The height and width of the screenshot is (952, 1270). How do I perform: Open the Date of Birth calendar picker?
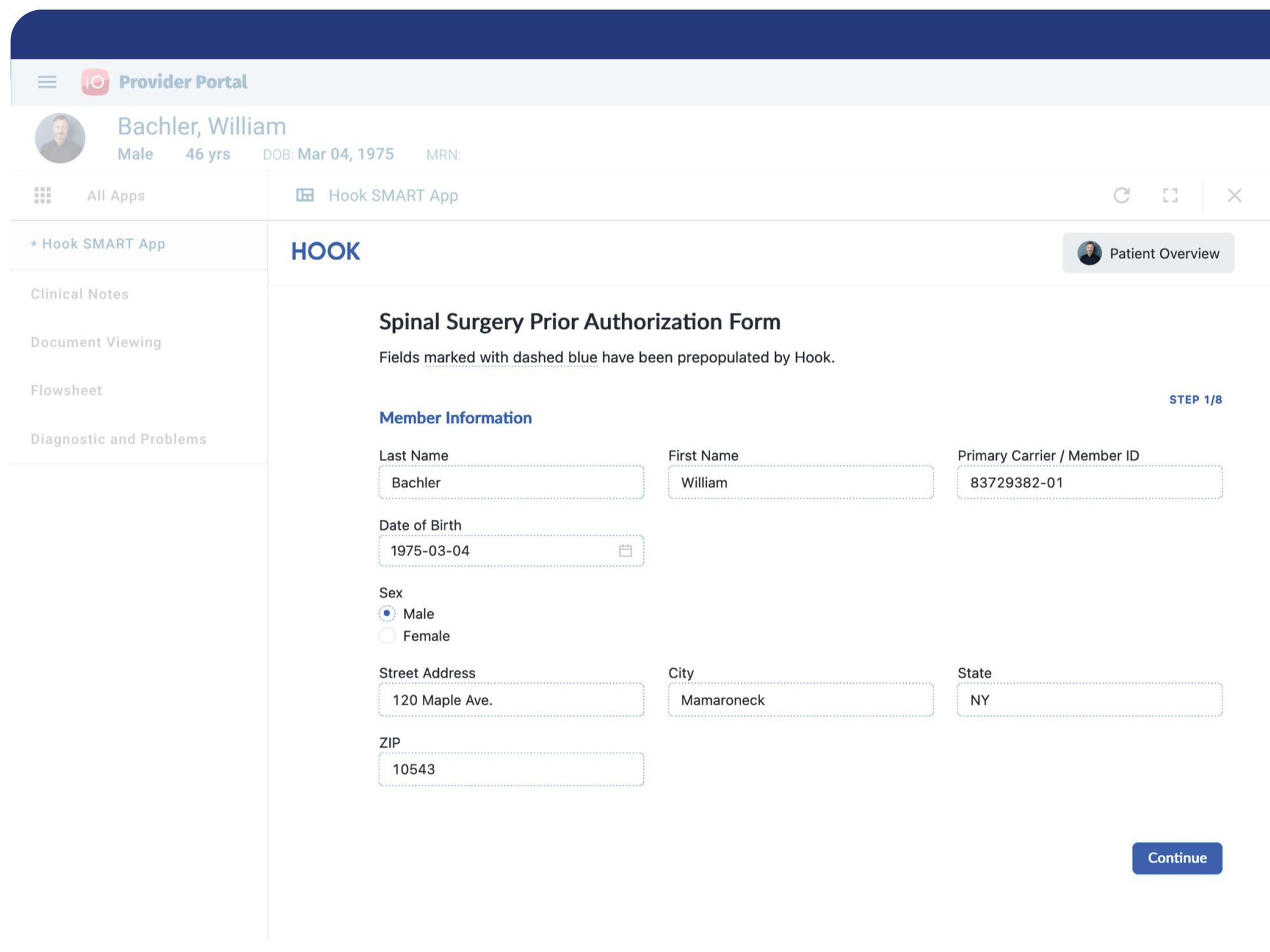coord(625,551)
